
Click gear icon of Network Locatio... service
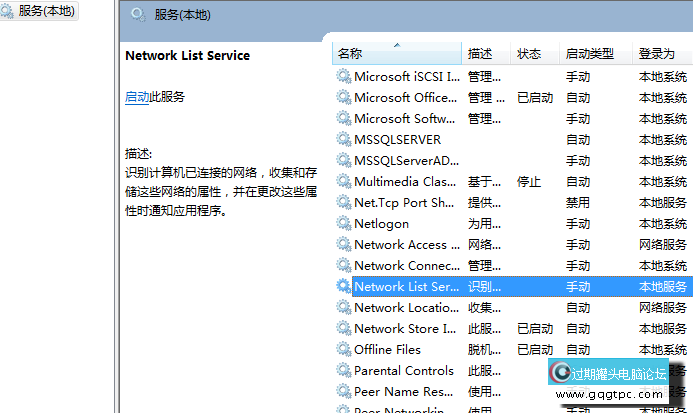point(343,307)
